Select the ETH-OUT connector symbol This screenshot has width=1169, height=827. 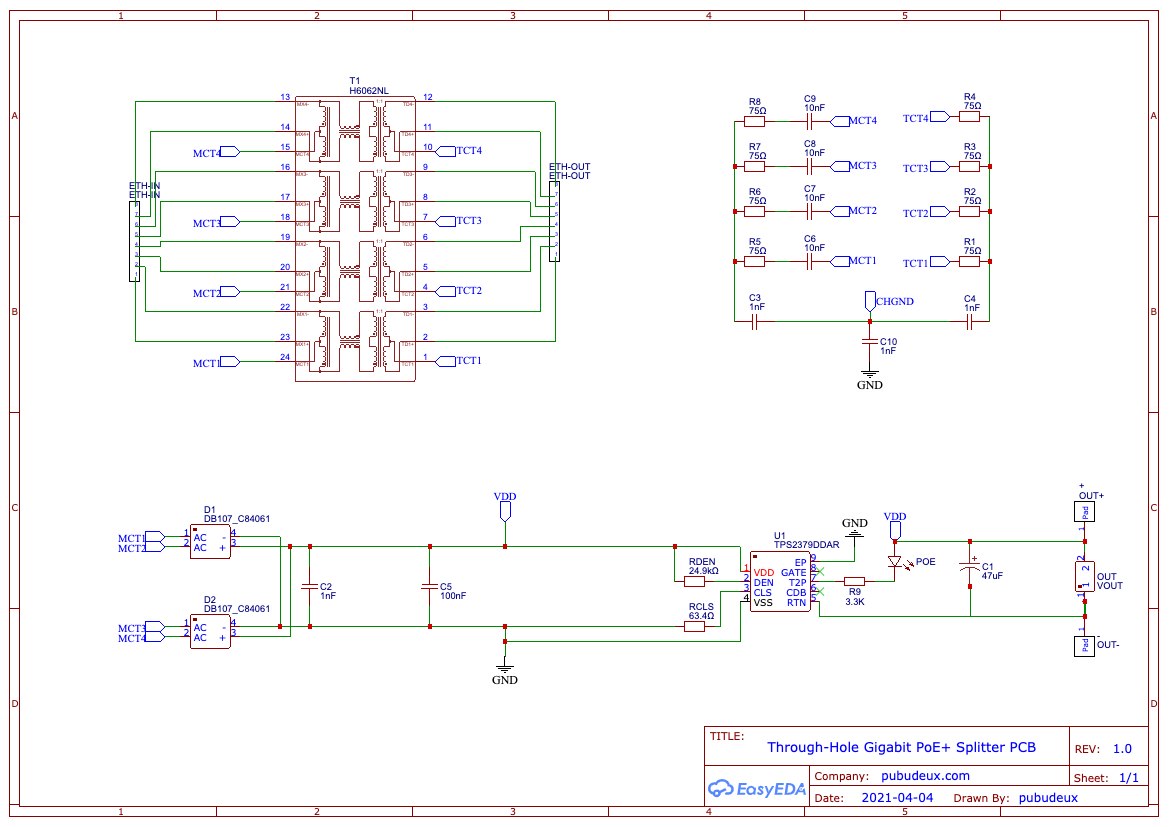555,221
